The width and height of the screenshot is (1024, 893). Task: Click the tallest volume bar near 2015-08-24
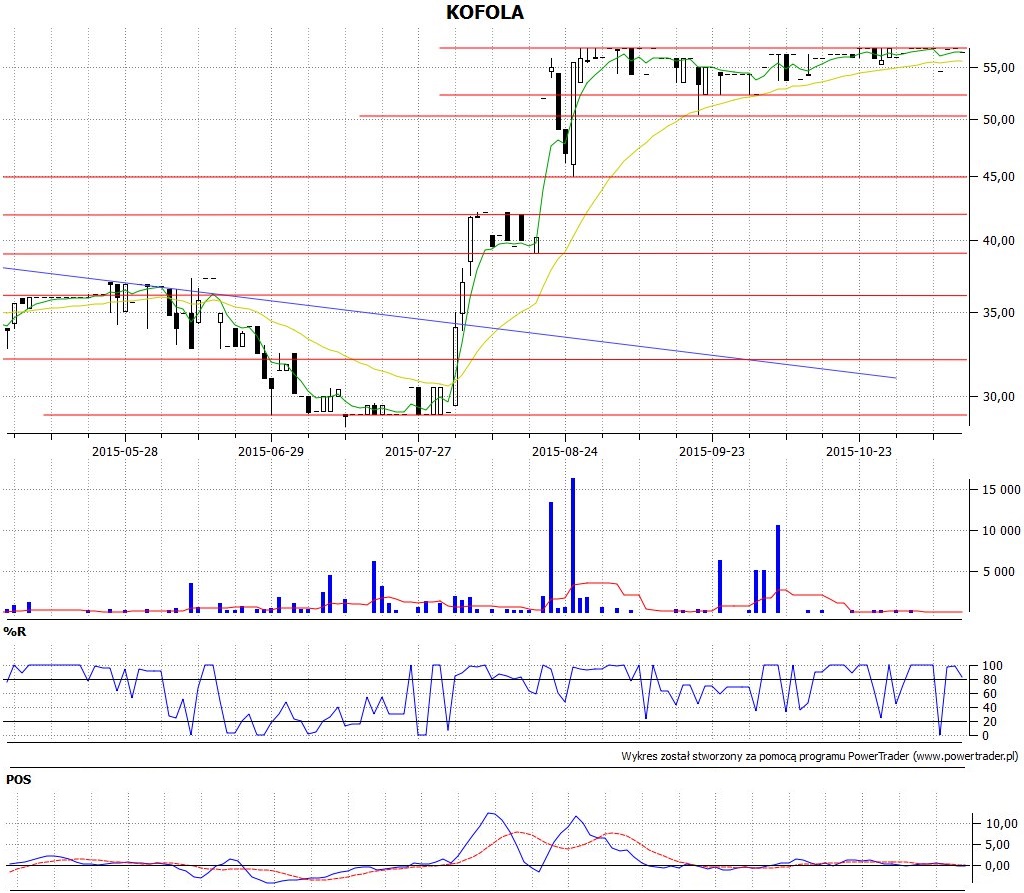[573, 545]
